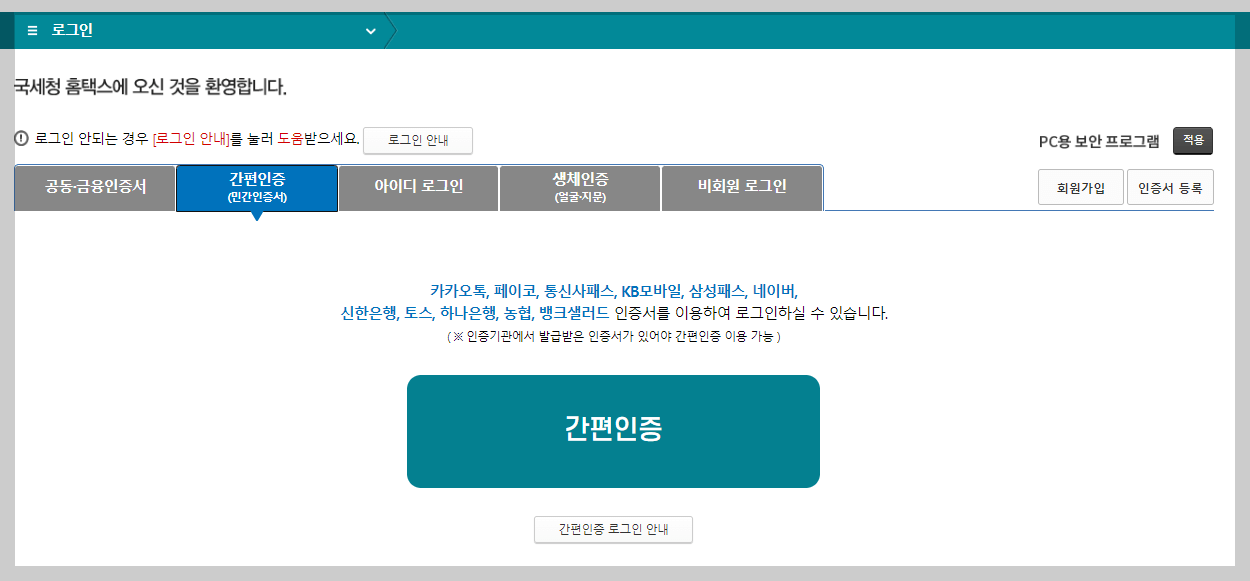Start membership signup via 회원가입 button
Screen dimensions: 1250x581
tap(1081, 186)
